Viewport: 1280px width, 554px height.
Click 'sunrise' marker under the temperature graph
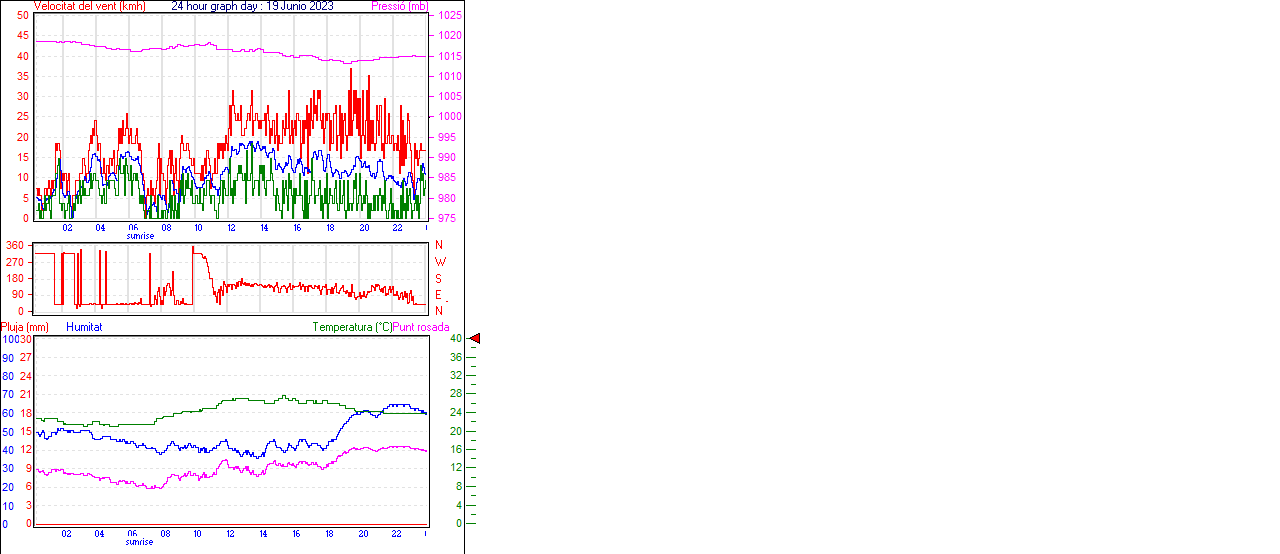[140, 542]
